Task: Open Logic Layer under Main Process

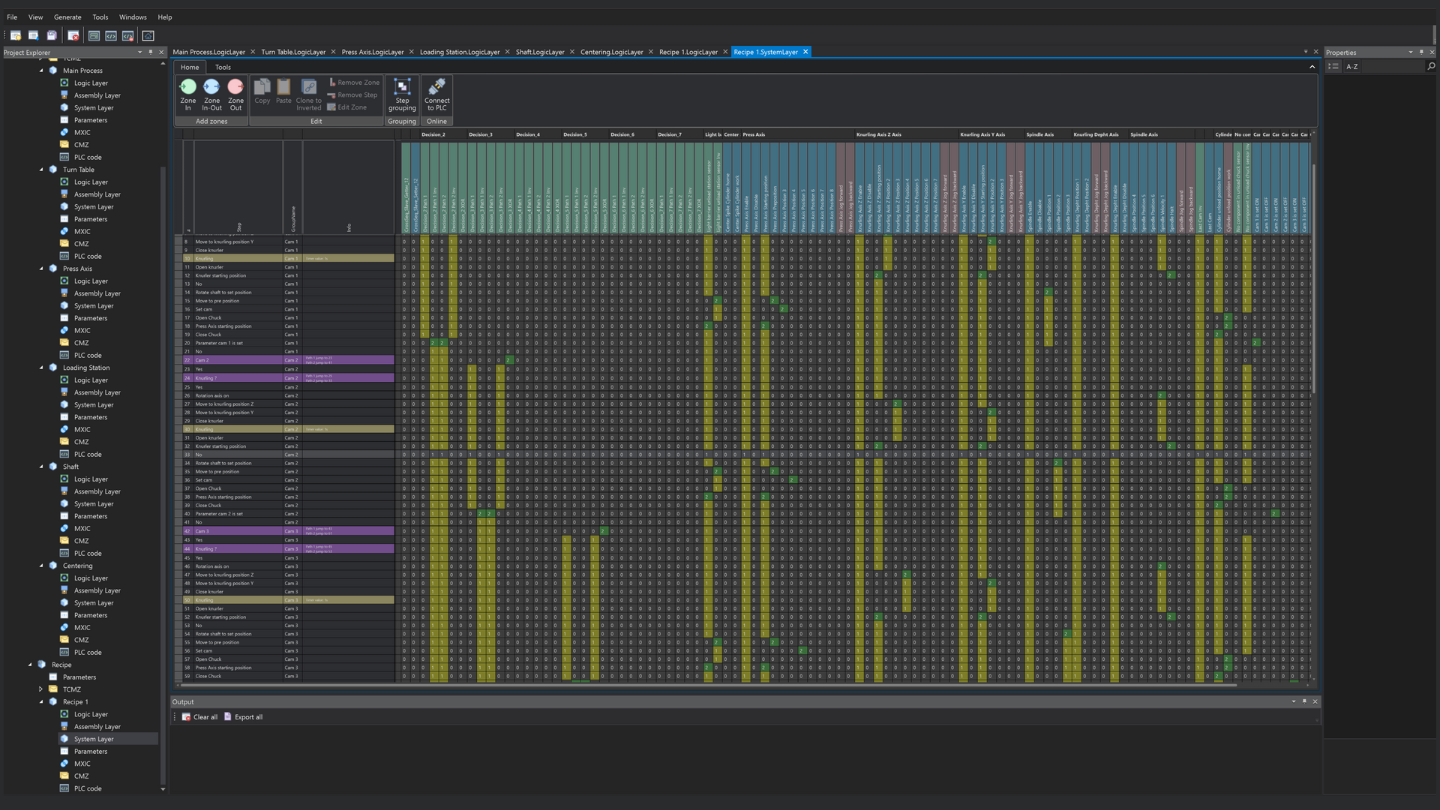Action: (x=91, y=83)
